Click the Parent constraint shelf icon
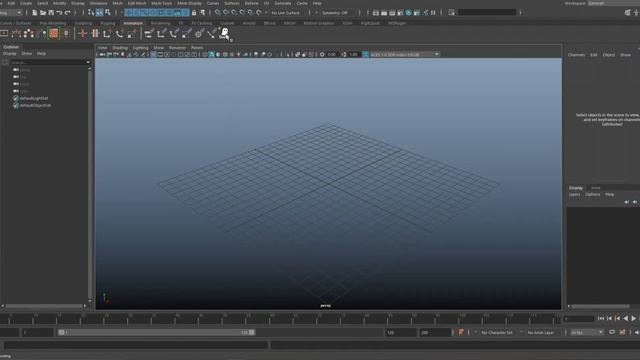 149,33
